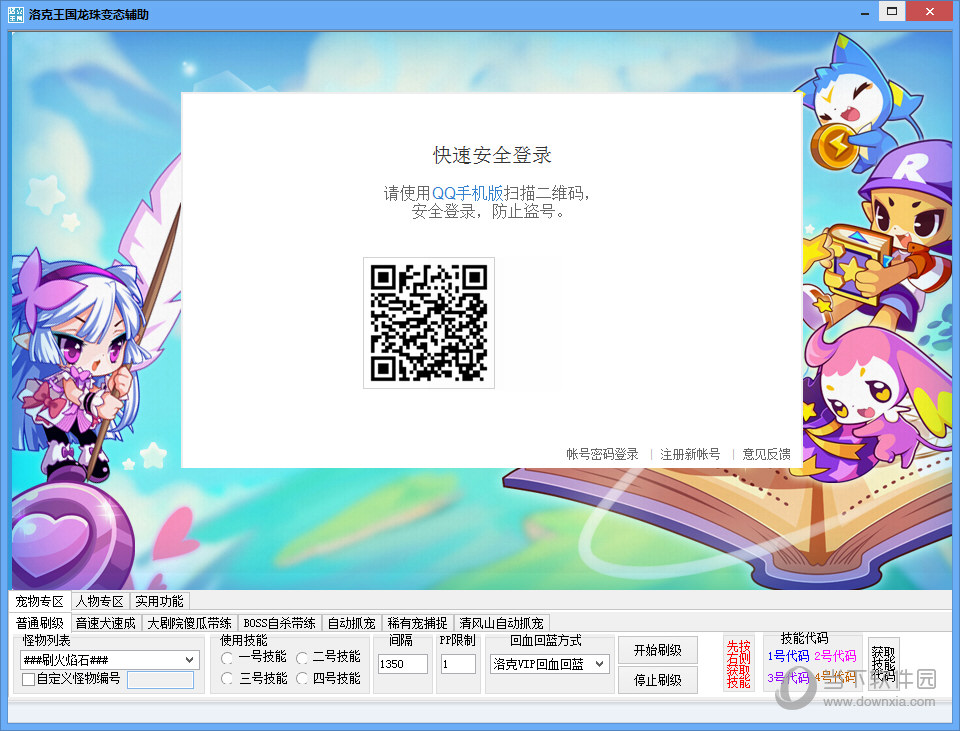This screenshot has height=731, width=960.
Task: Select the 四号技能 radio button
Action: point(302,678)
